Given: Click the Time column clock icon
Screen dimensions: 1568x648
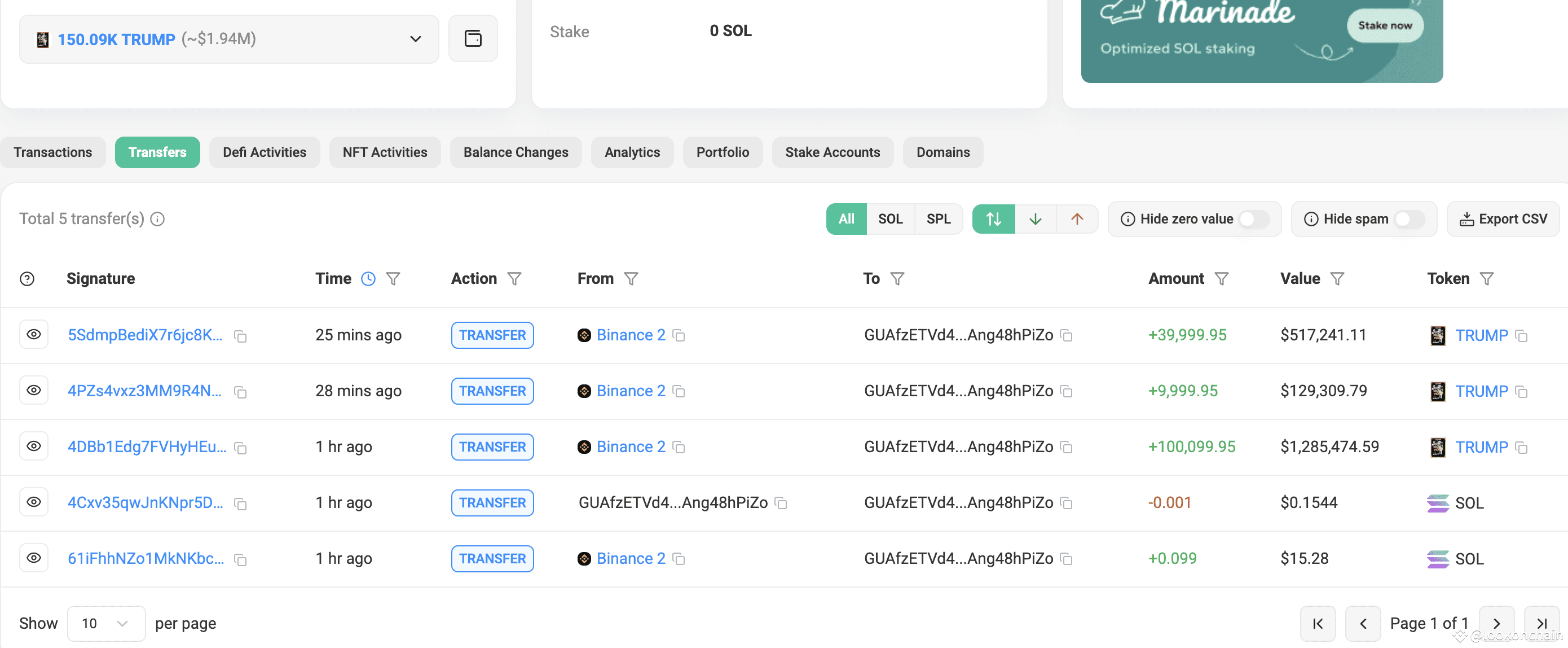Looking at the screenshot, I should [368, 279].
